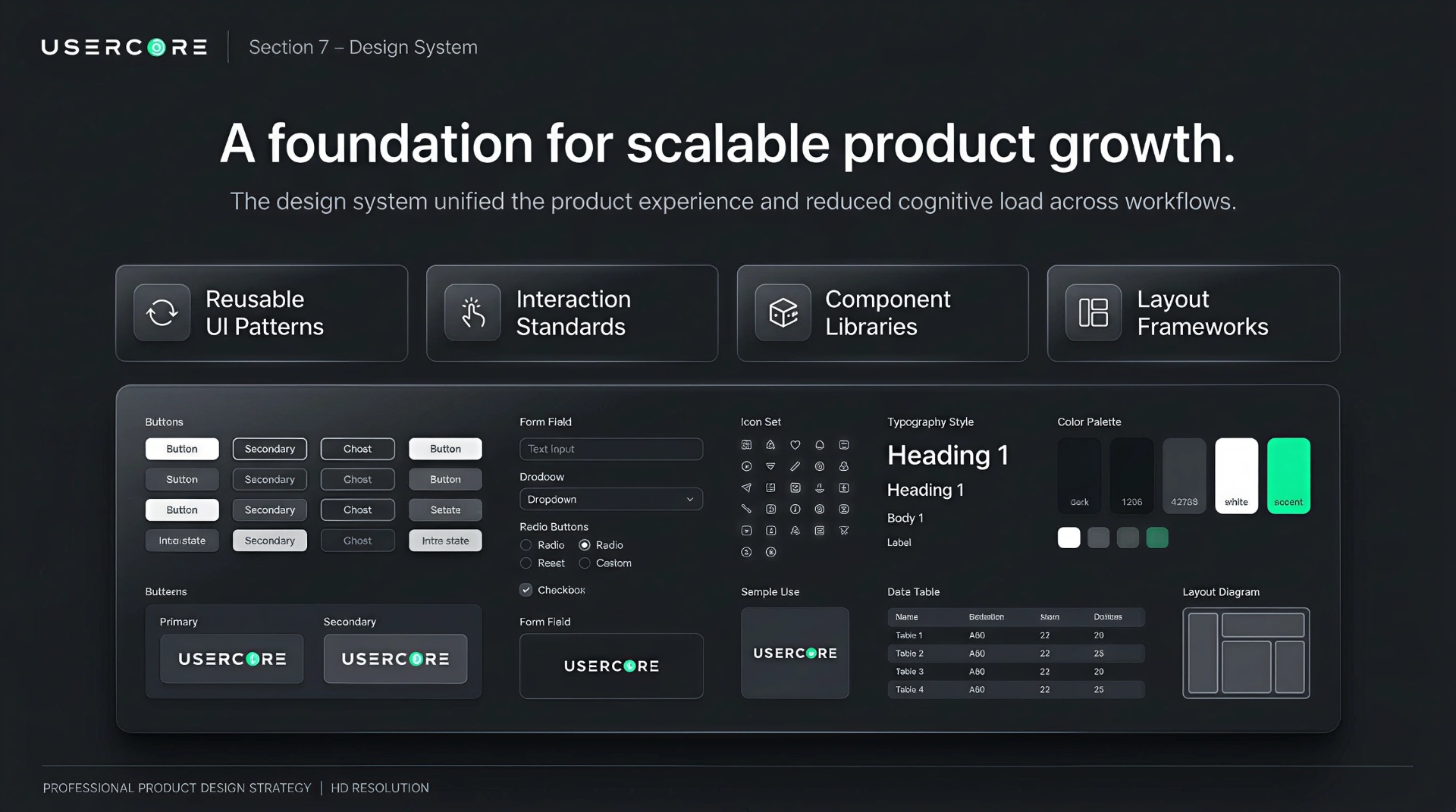
Task: Click the layout grid icon on Layout Frameworks card
Action: [x=1094, y=312]
